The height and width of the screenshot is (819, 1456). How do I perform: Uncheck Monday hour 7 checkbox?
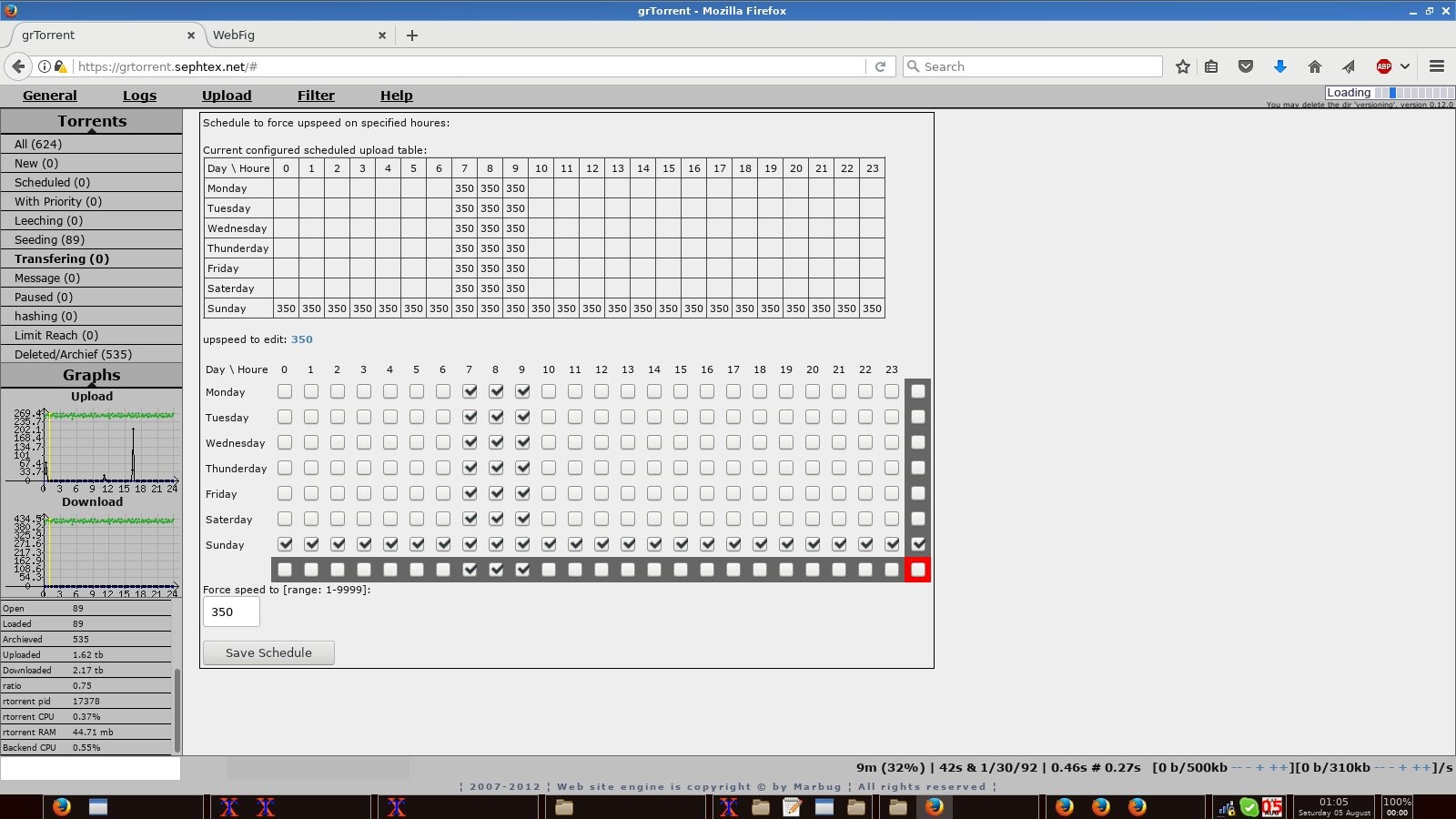[x=470, y=391]
